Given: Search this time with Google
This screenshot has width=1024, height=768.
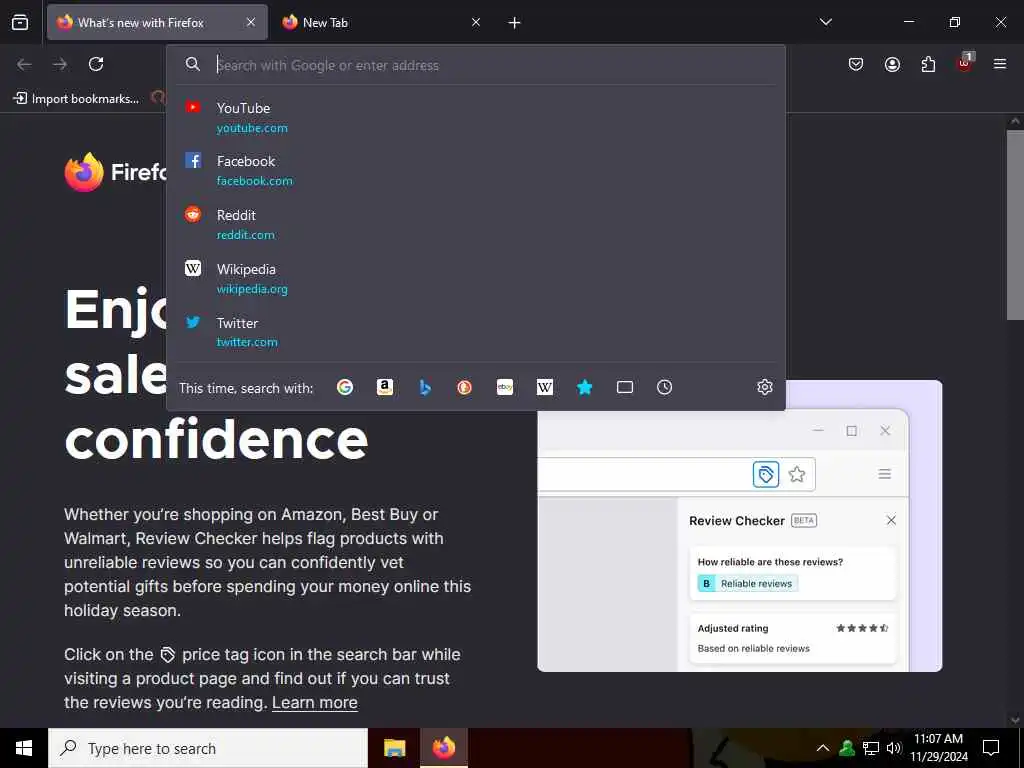Looking at the screenshot, I should point(345,387).
